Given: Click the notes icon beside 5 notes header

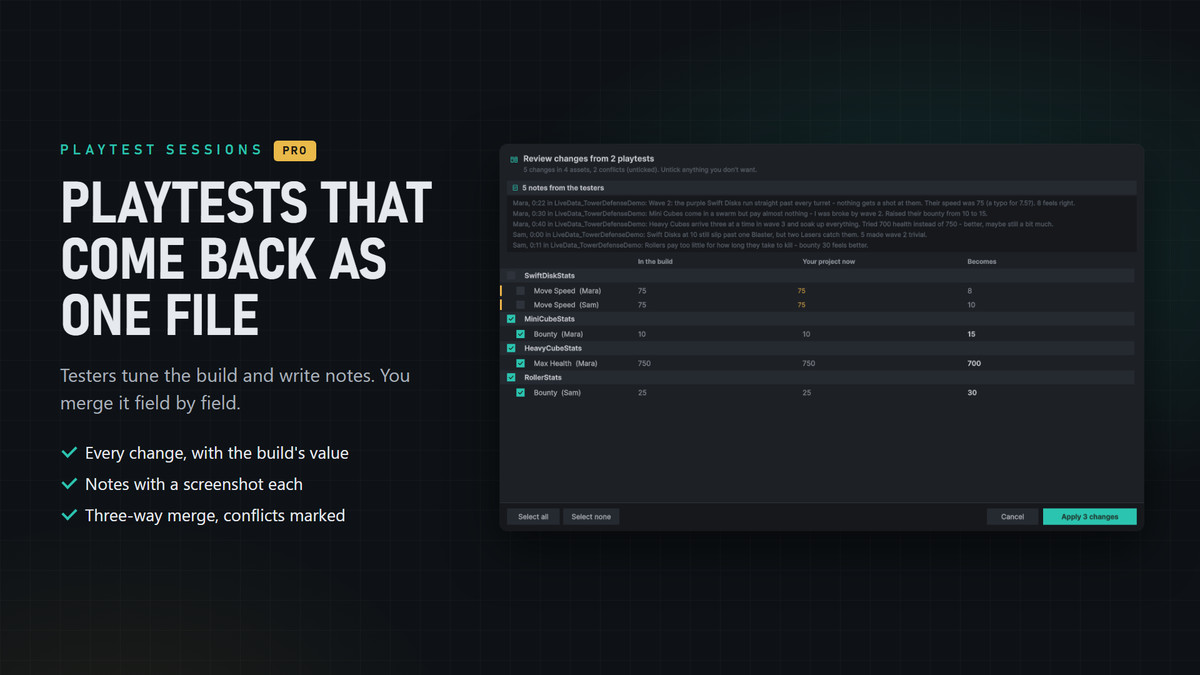Looking at the screenshot, I should [514, 188].
